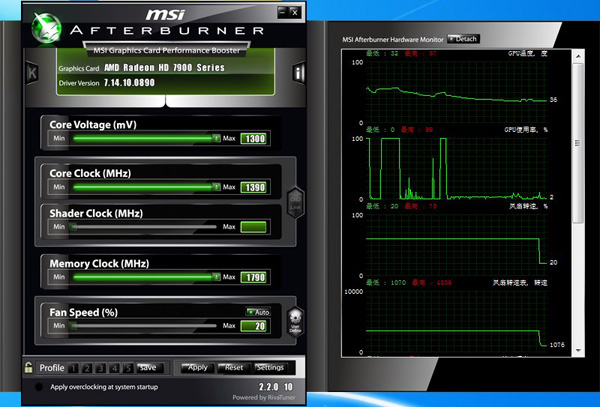
Task: Select profile slot 4
Action: (x=114, y=368)
